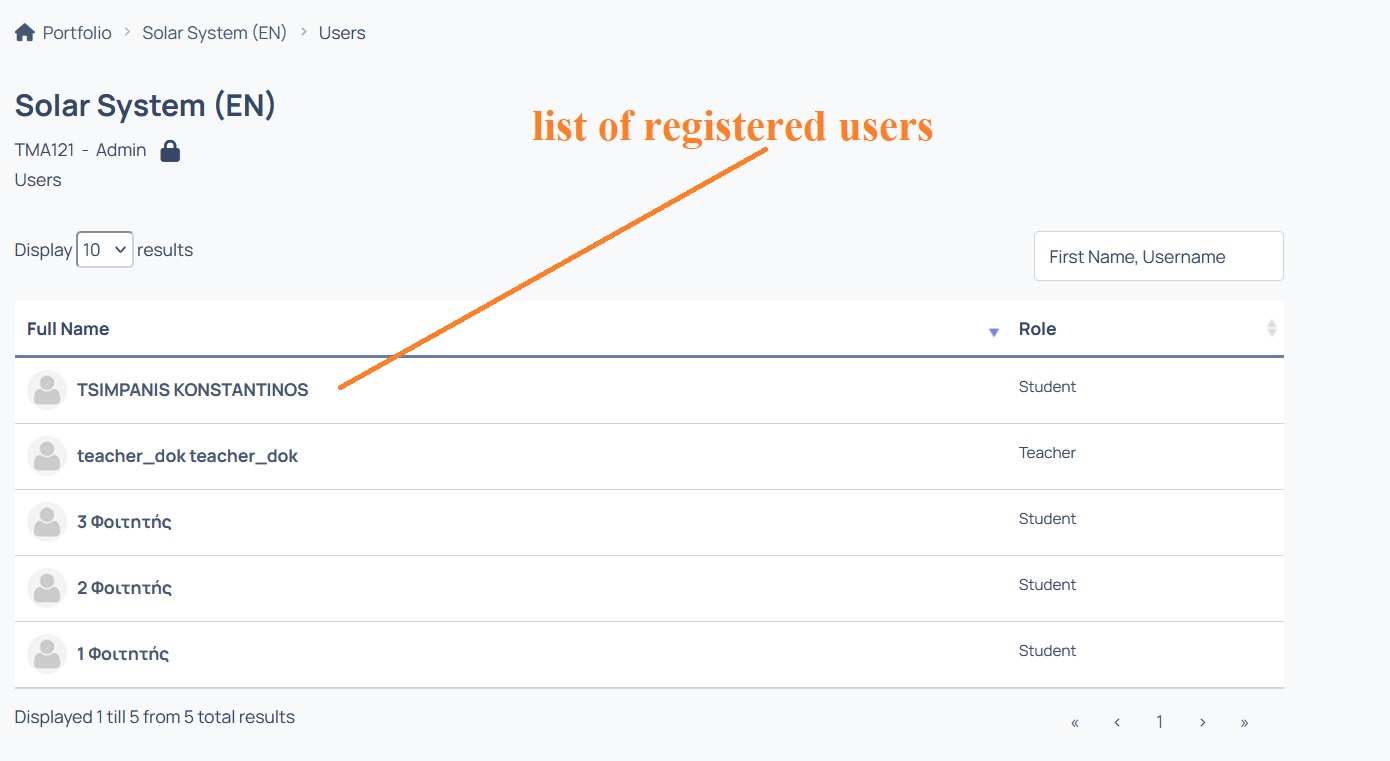Click the First Name, Username search field
Viewport: 1390px width, 761px height.
coord(1159,257)
